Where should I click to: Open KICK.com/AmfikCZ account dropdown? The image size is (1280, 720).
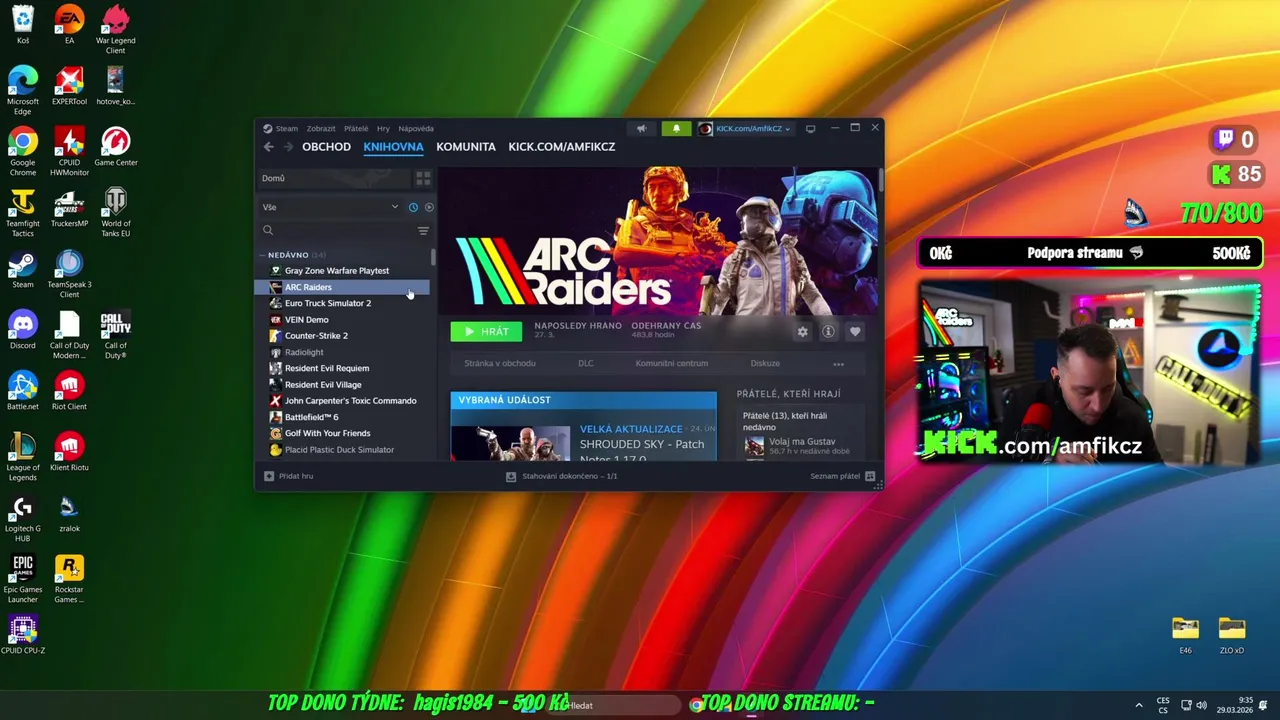(x=744, y=128)
